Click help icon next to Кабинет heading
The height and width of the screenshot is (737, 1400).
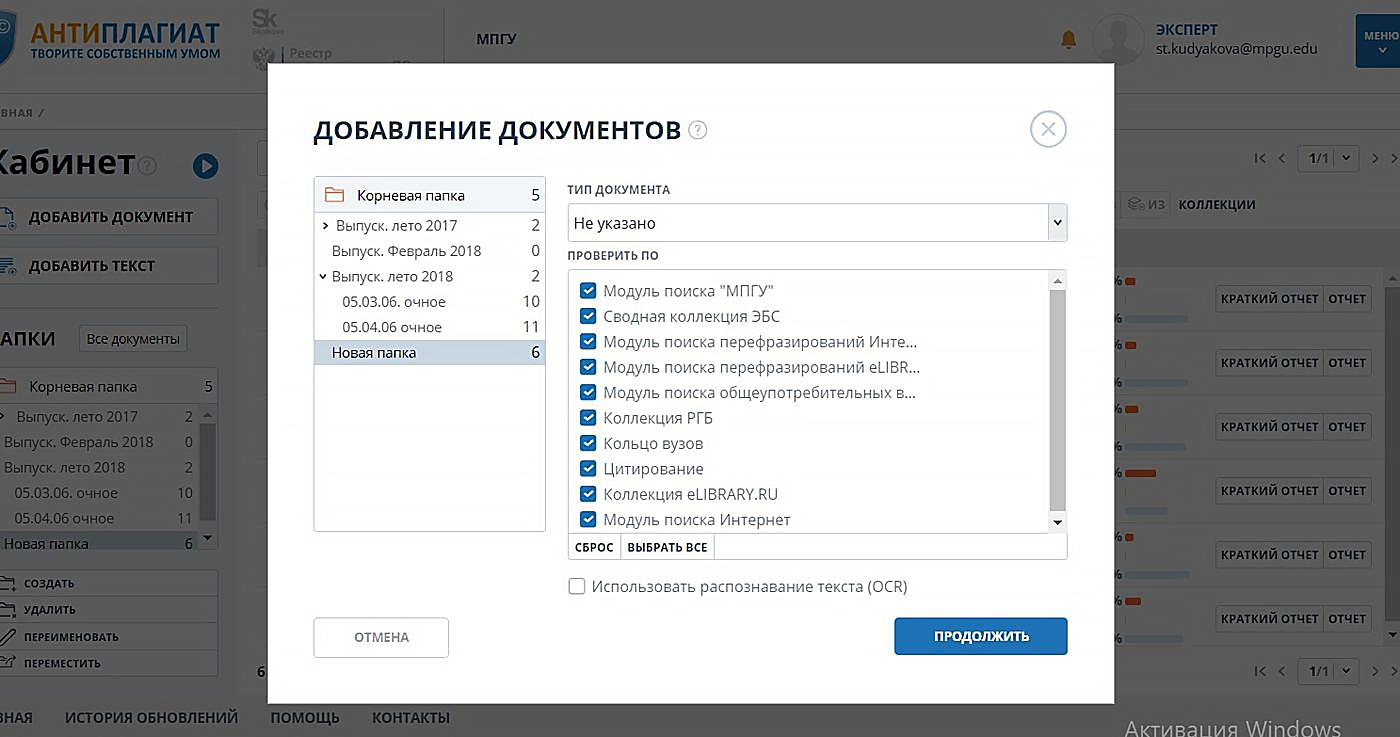click(148, 165)
